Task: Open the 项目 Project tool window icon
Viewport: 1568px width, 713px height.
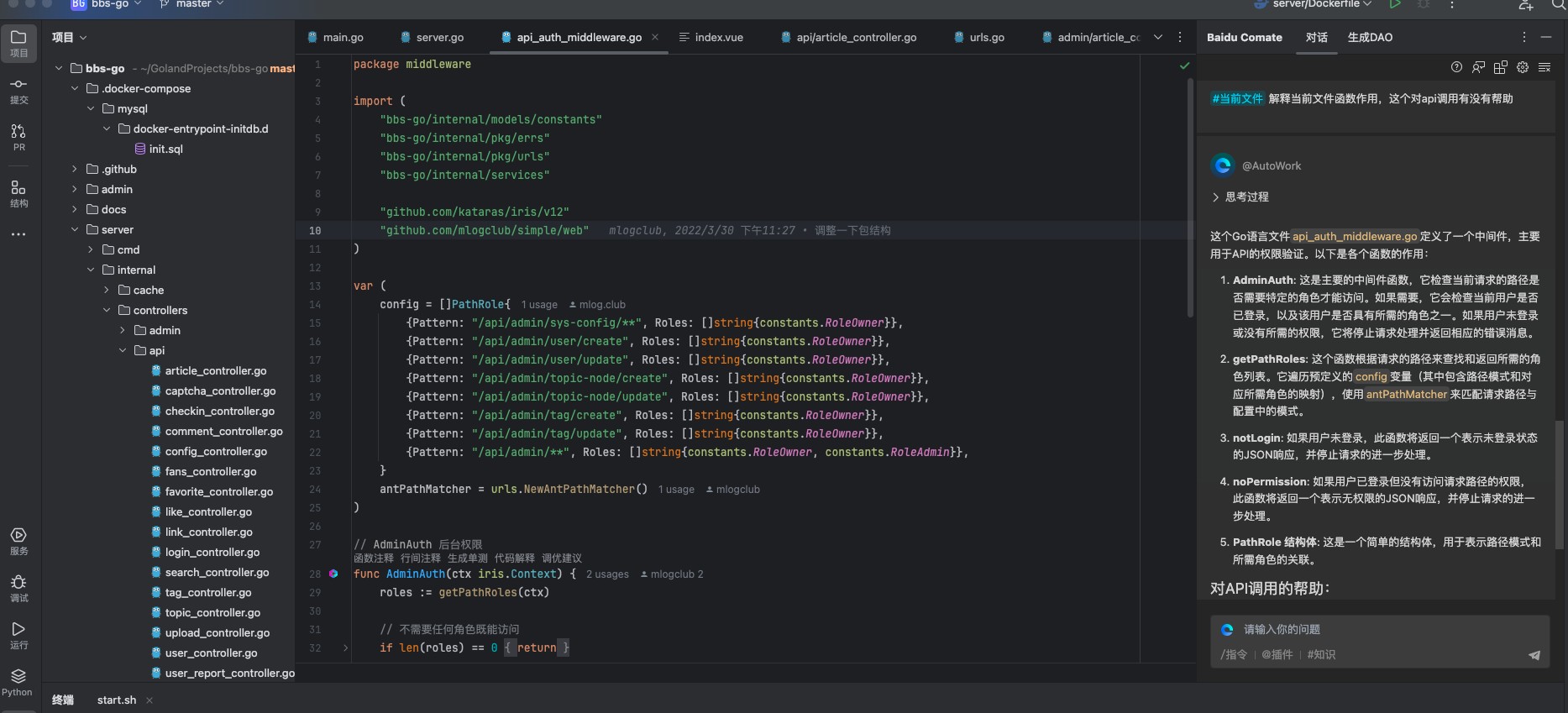Action: 18,44
